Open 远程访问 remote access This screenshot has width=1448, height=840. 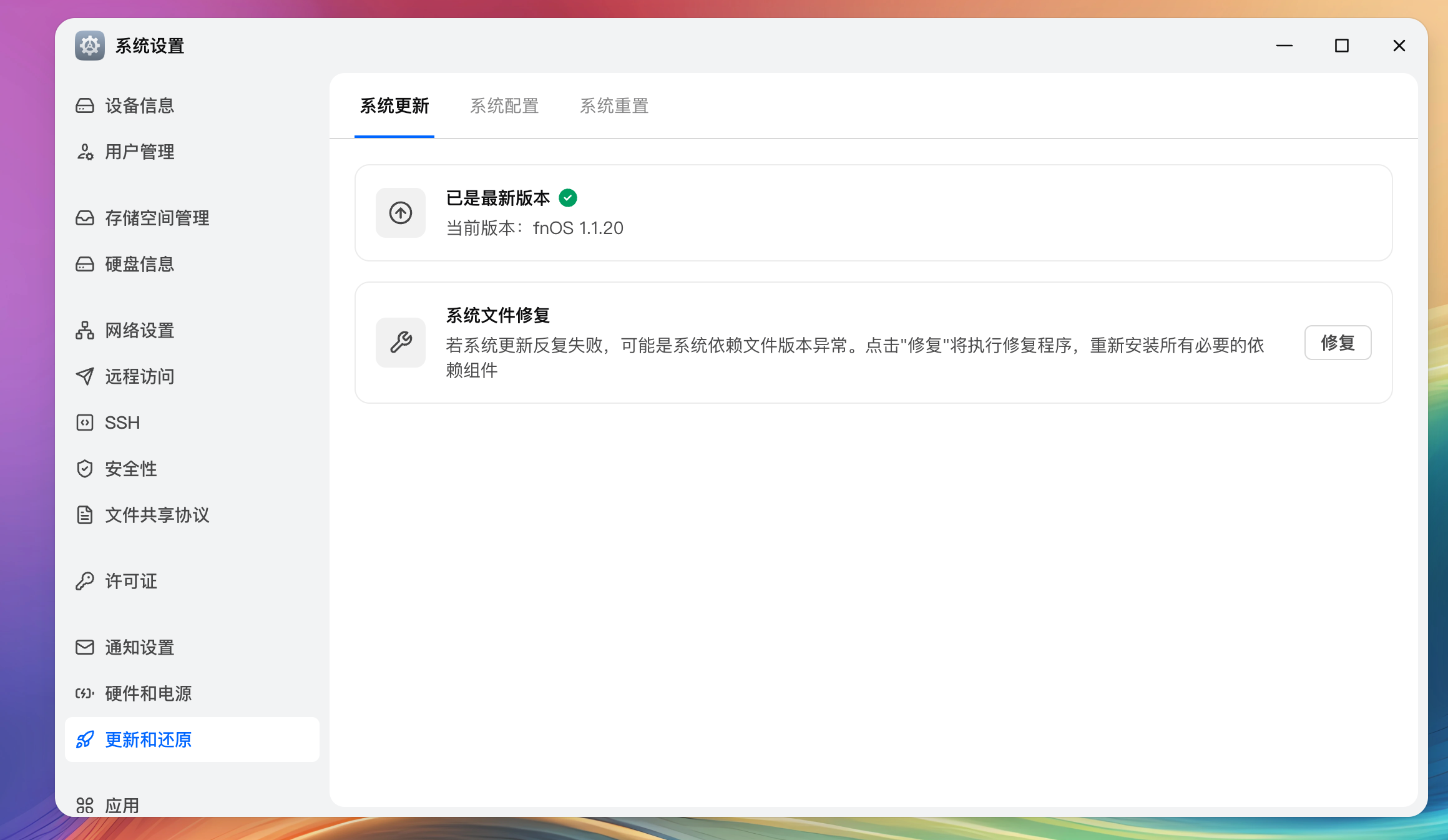[139, 376]
